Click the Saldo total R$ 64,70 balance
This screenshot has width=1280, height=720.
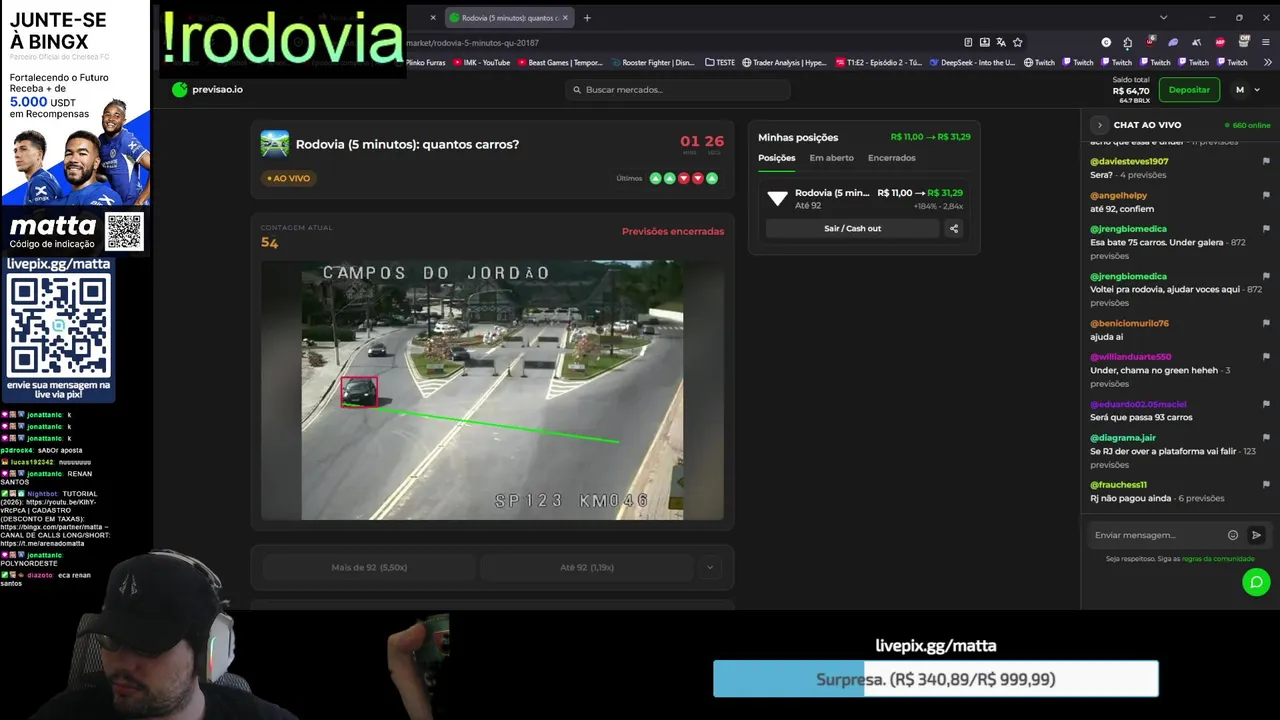tap(1131, 90)
